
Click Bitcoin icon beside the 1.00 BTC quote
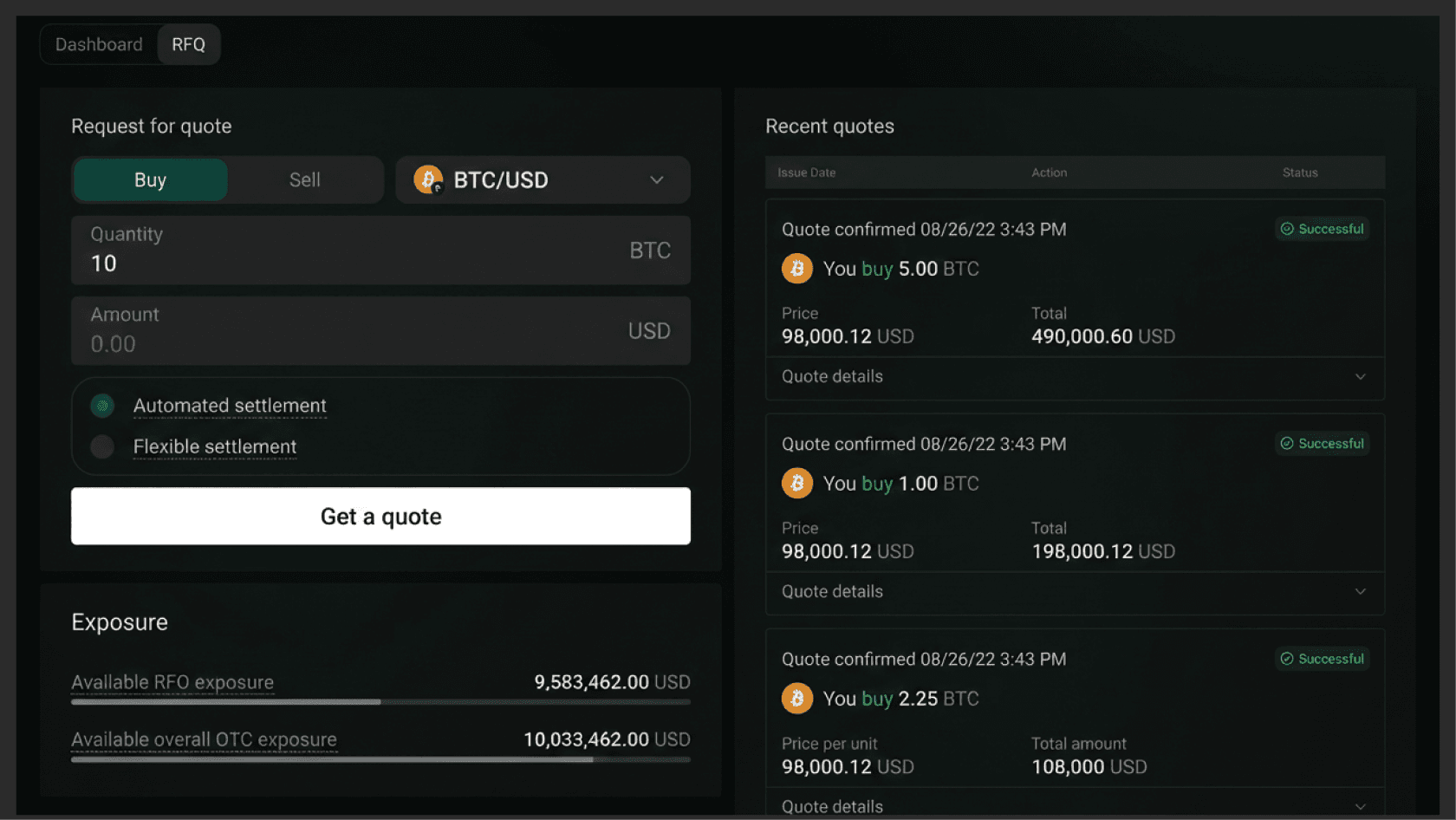tap(796, 484)
